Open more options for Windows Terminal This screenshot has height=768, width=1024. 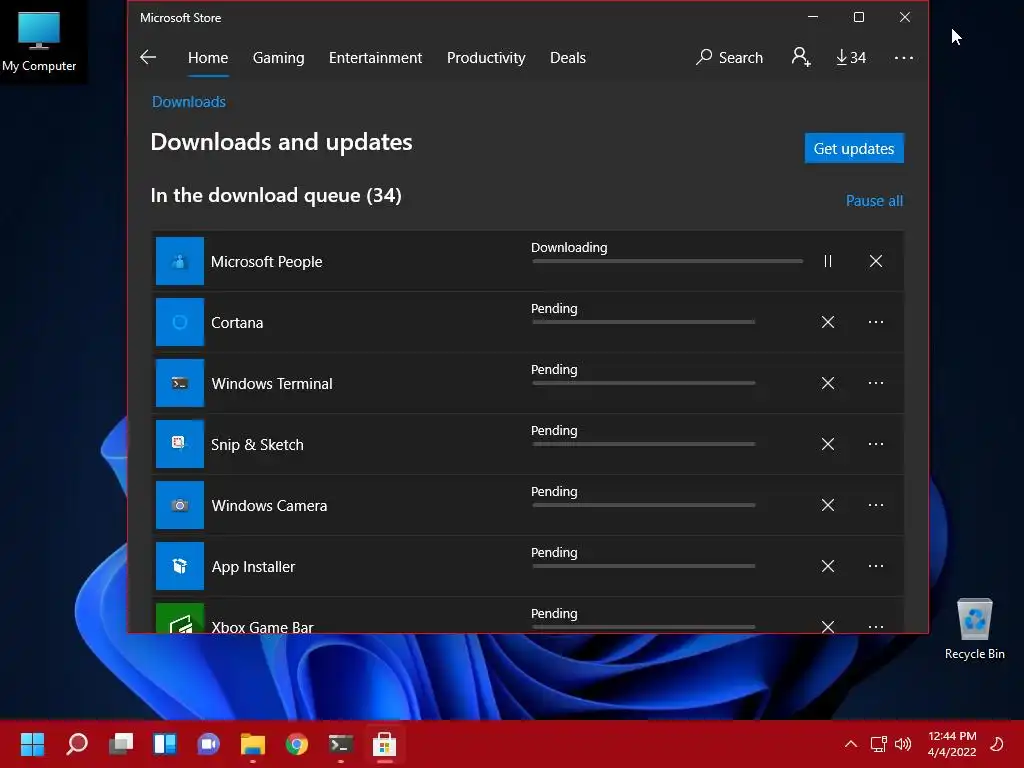876,383
